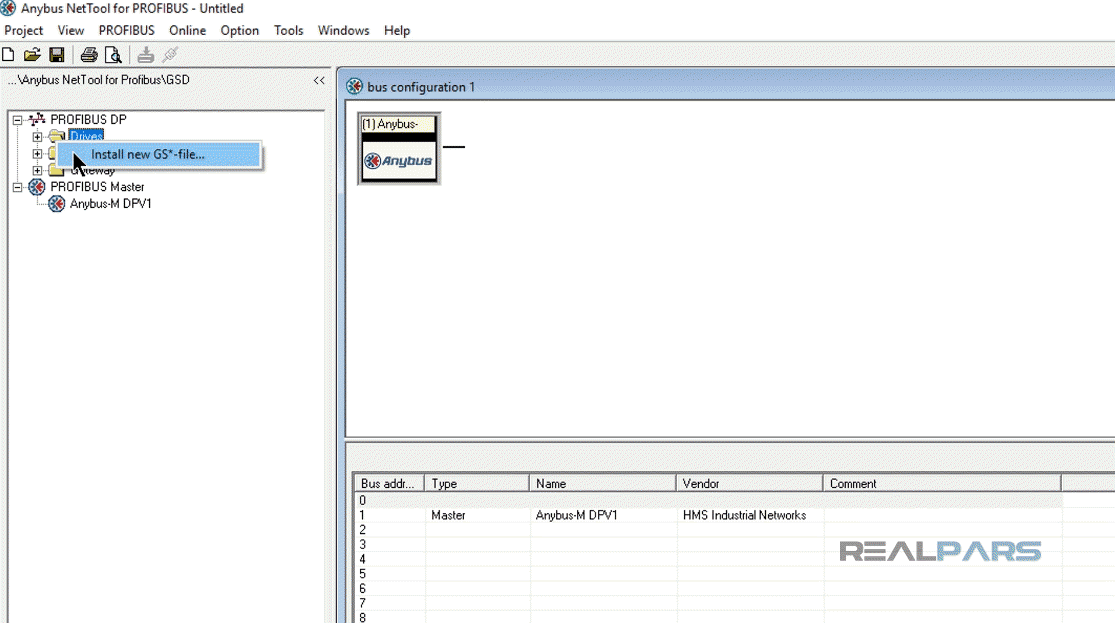Choose Install new GS*-file context entry
Screen dimensions: 1115x623
(159, 154)
